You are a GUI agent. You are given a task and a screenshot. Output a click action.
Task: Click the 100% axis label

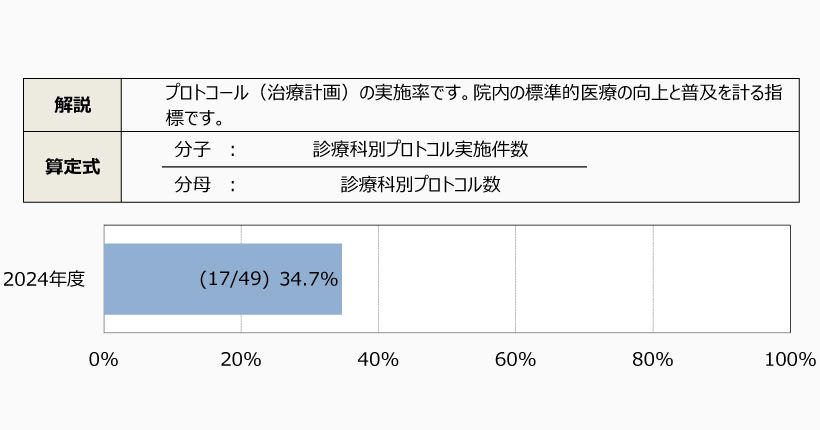789,360
